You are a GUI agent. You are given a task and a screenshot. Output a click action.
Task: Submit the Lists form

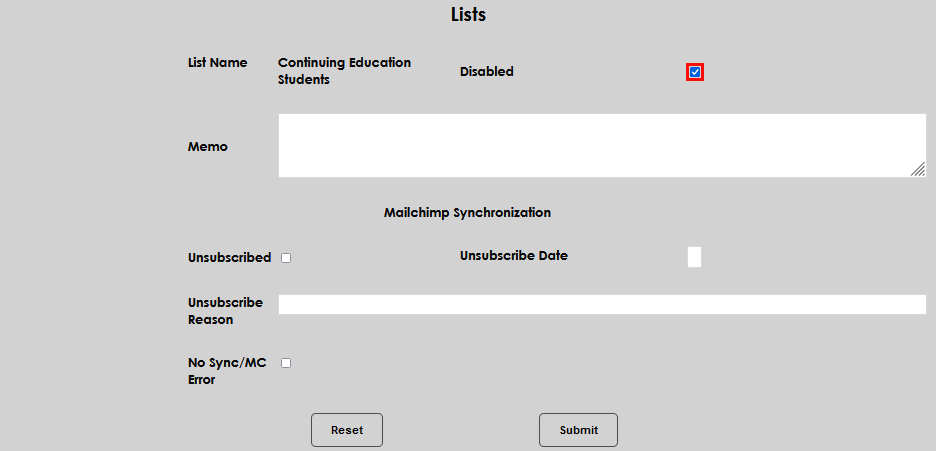click(x=578, y=430)
